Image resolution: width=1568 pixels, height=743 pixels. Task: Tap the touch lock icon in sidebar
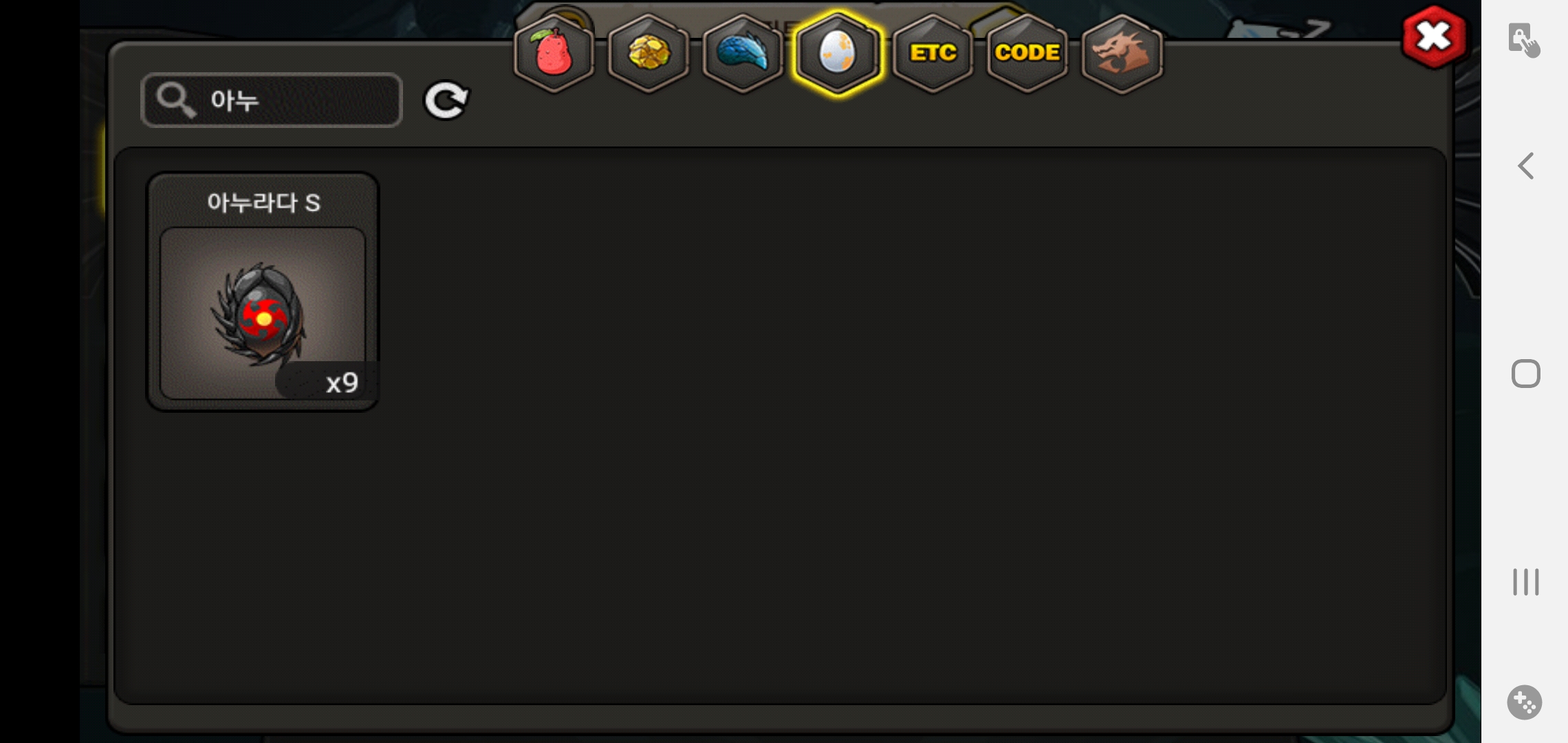pyautogui.click(x=1523, y=40)
